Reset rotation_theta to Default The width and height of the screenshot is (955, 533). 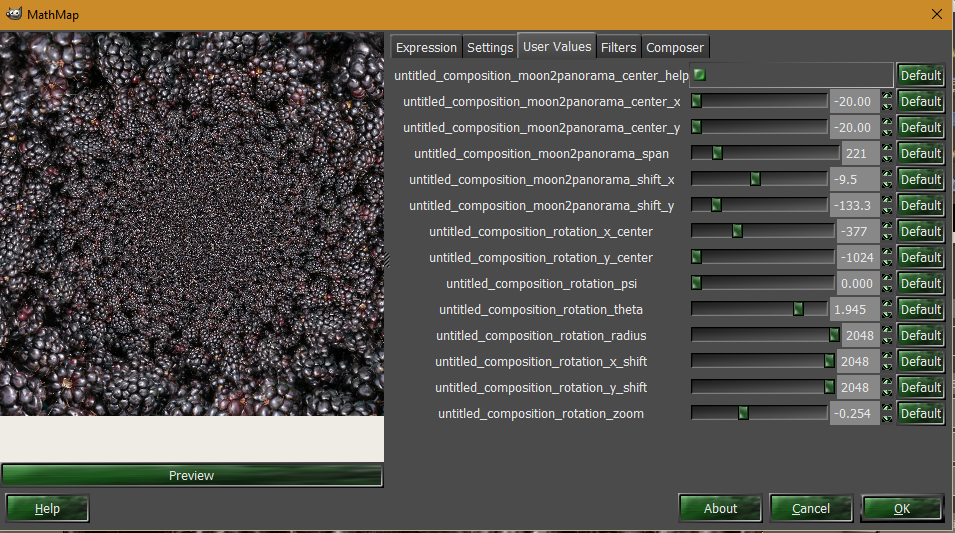920,309
